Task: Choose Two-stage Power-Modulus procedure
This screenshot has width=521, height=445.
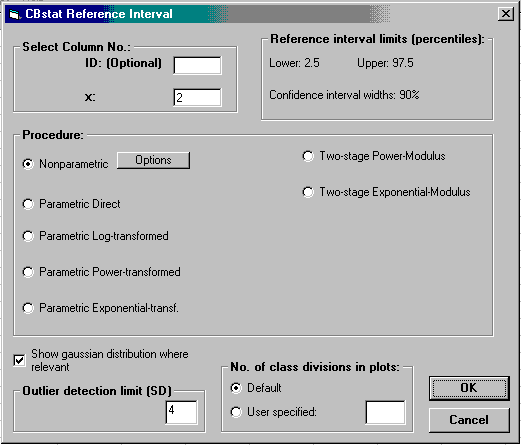Action: click(x=308, y=156)
